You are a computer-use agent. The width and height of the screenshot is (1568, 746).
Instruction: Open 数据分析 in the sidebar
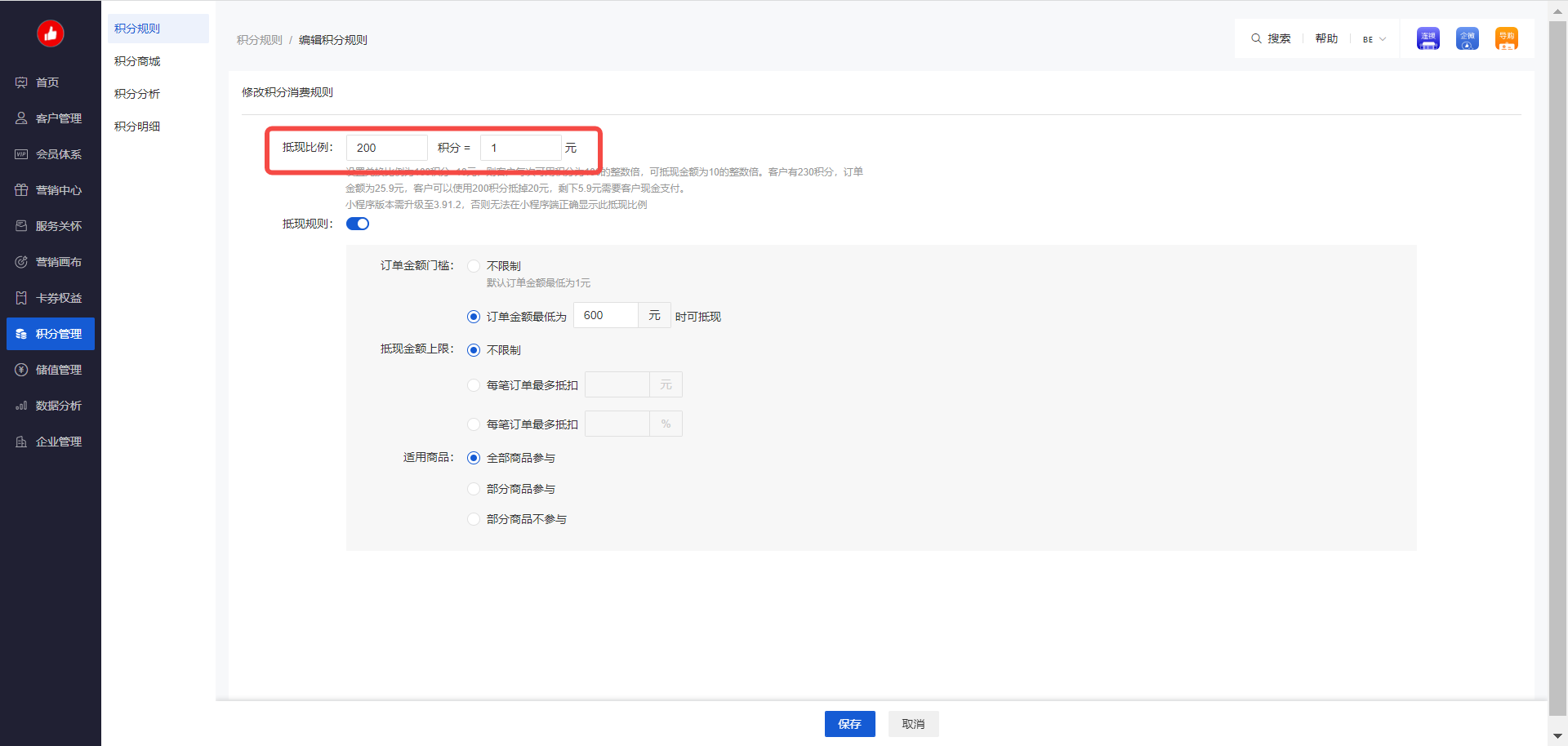57,406
